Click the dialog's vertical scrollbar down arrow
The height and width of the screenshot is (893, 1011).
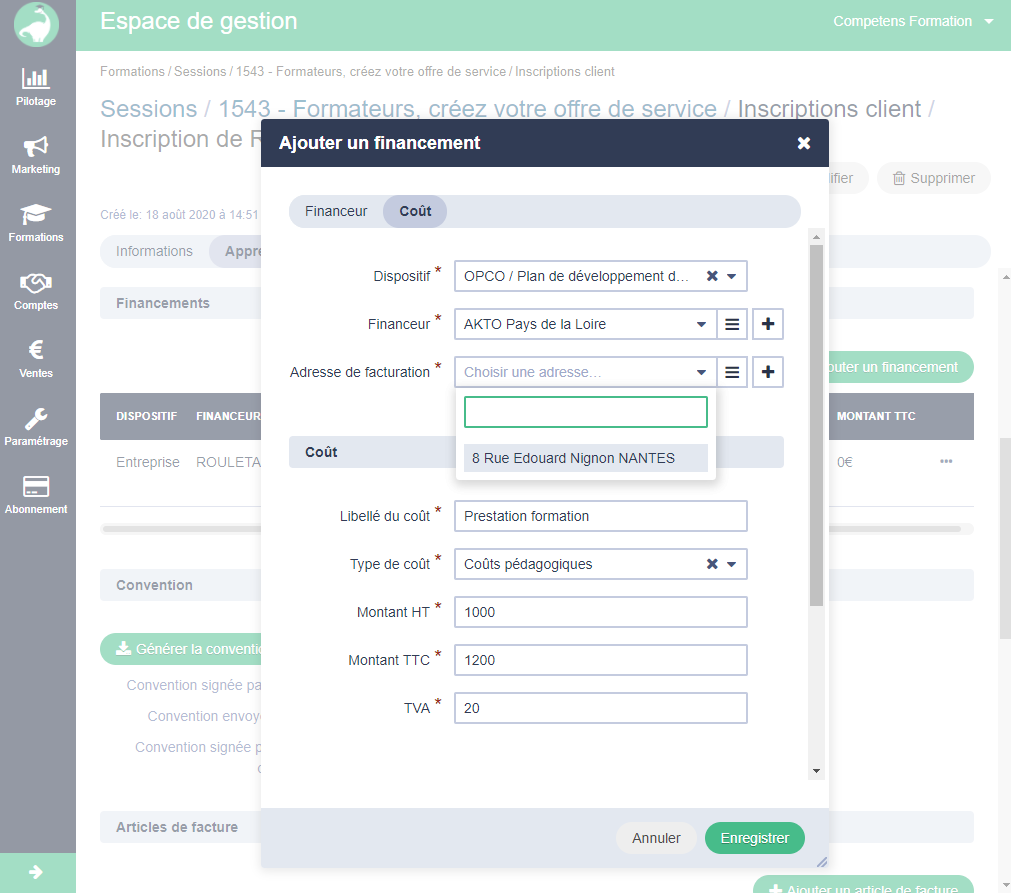816,771
